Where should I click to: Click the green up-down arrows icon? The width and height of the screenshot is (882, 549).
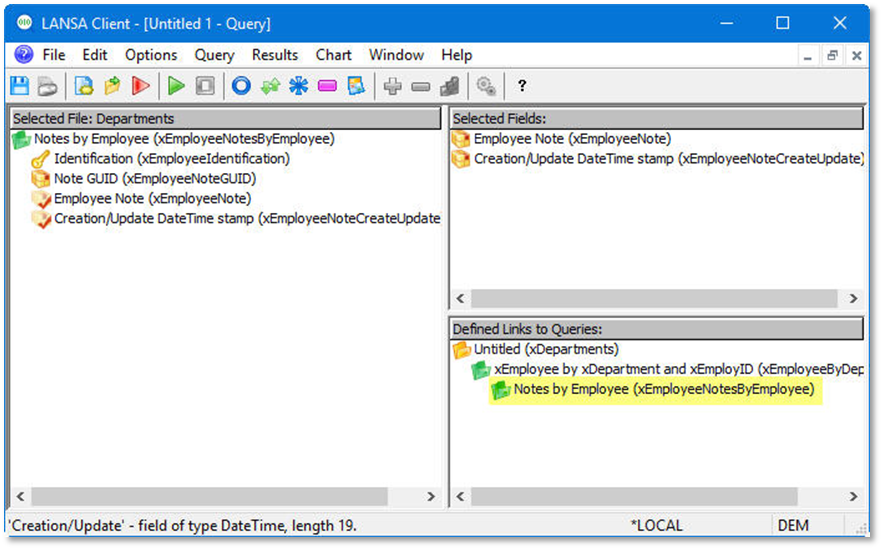pyautogui.click(x=270, y=86)
